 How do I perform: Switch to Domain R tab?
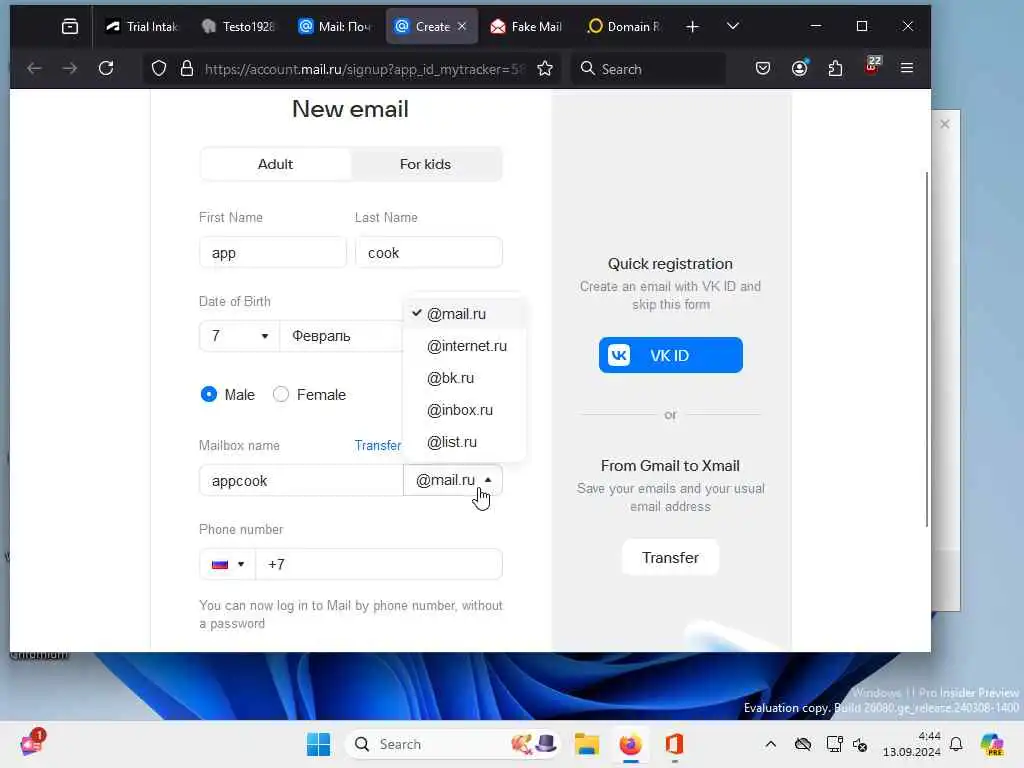(624, 27)
